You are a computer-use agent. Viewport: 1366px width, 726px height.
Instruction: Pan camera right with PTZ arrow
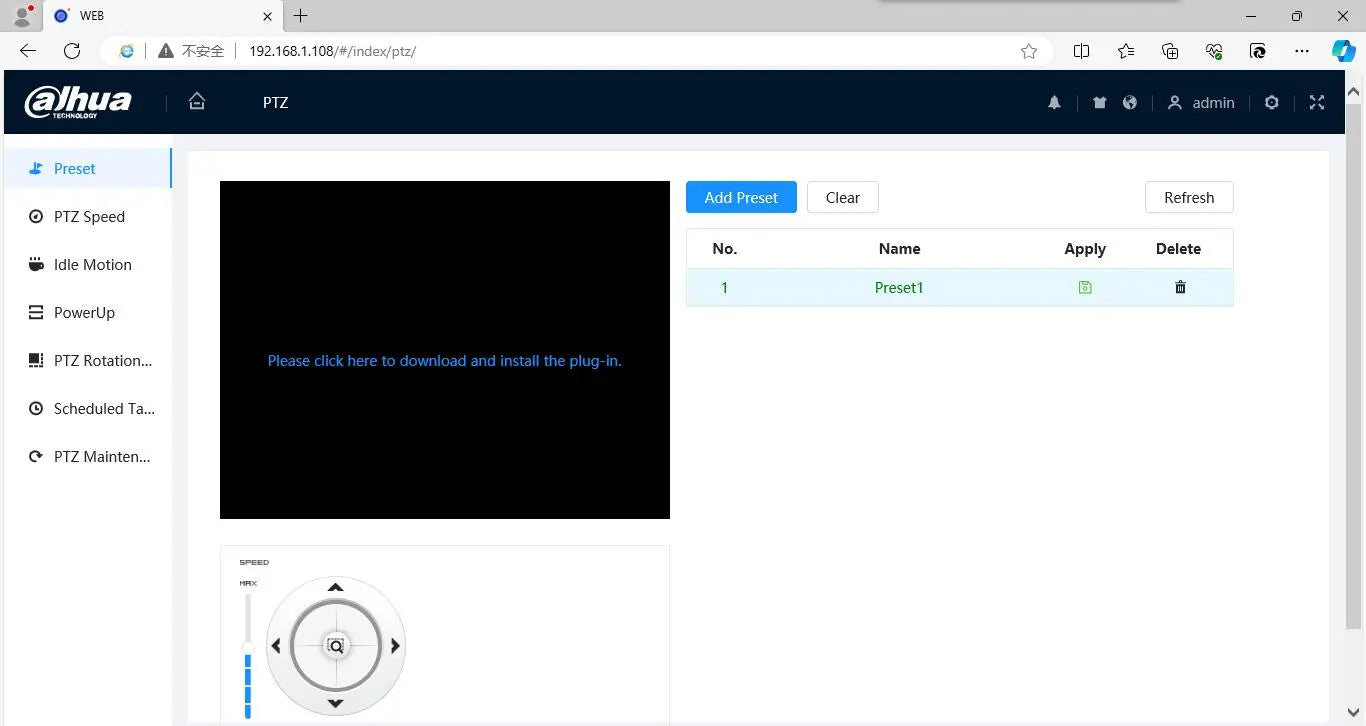click(x=395, y=646)
